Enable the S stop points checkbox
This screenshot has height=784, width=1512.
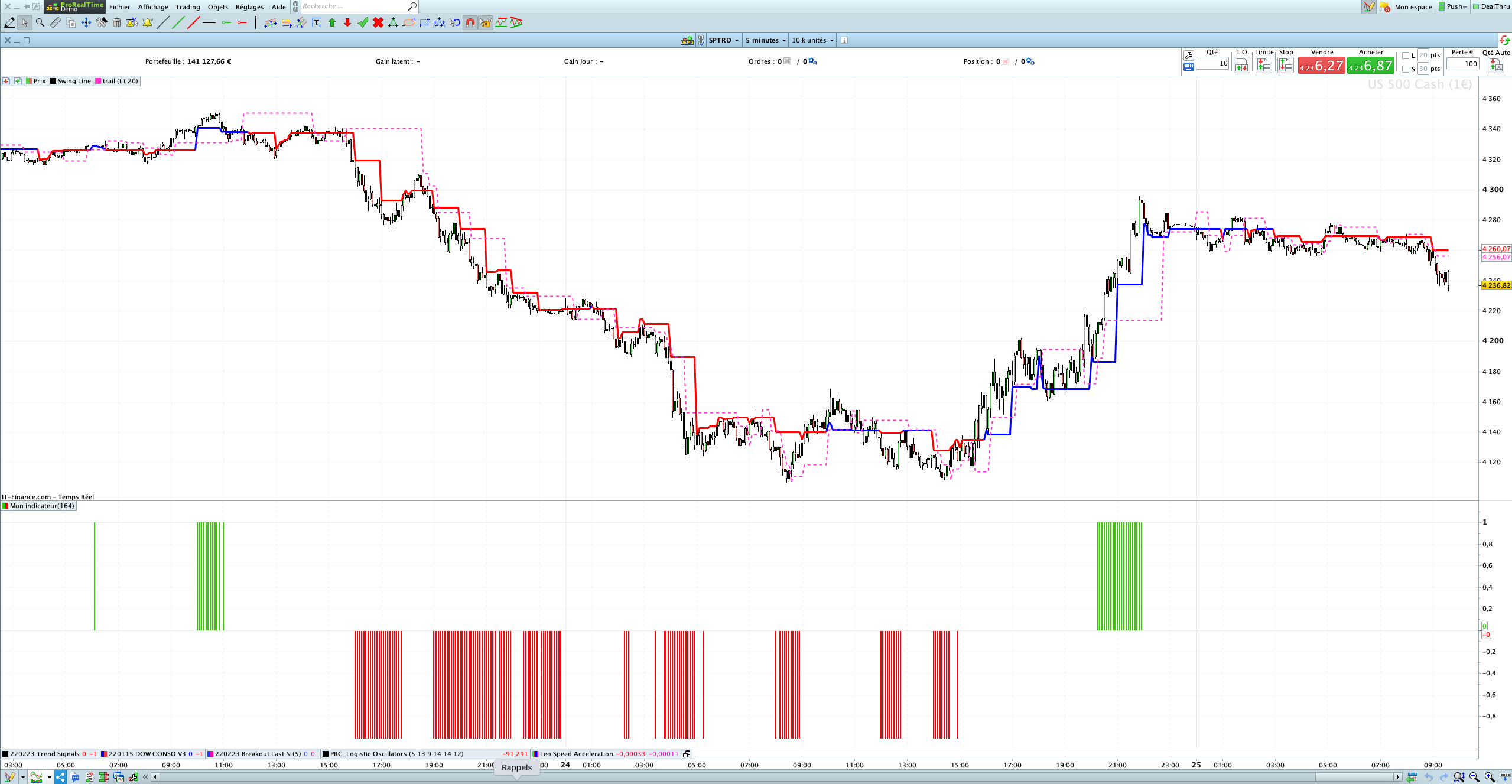pyautogui.click(x=1406, y=69)
